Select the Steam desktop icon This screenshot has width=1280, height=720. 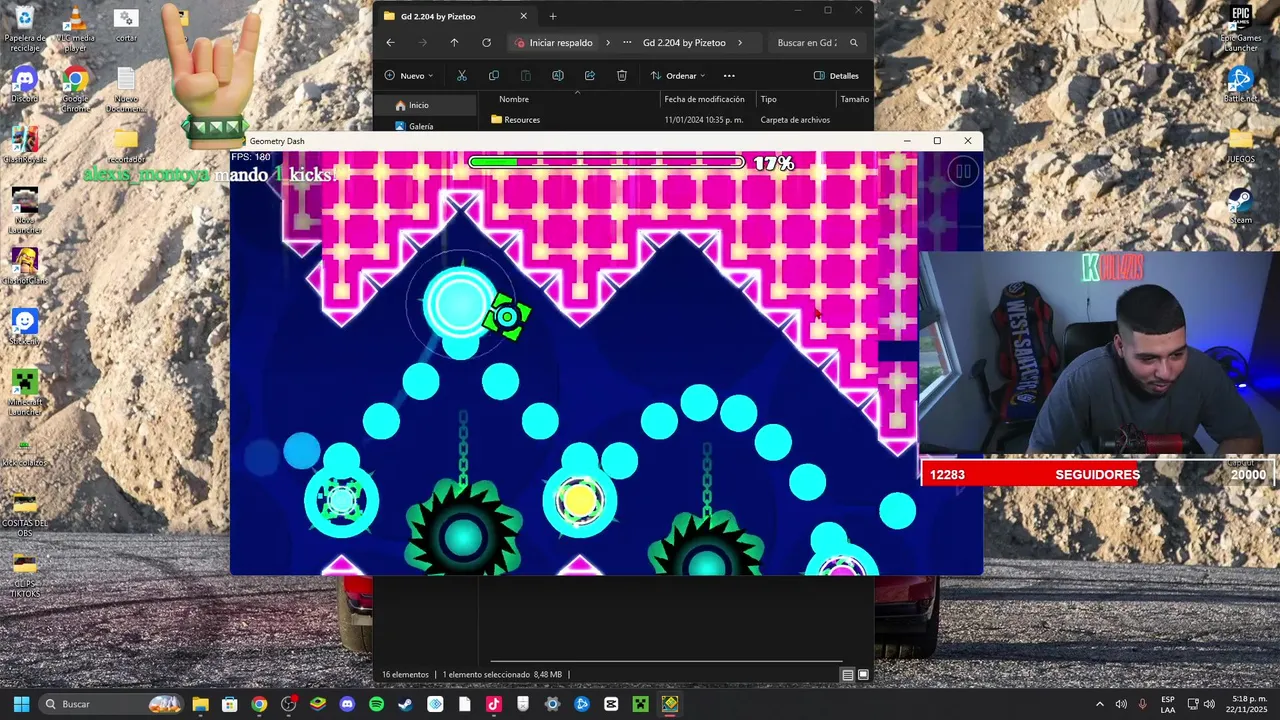point(1241,206)
